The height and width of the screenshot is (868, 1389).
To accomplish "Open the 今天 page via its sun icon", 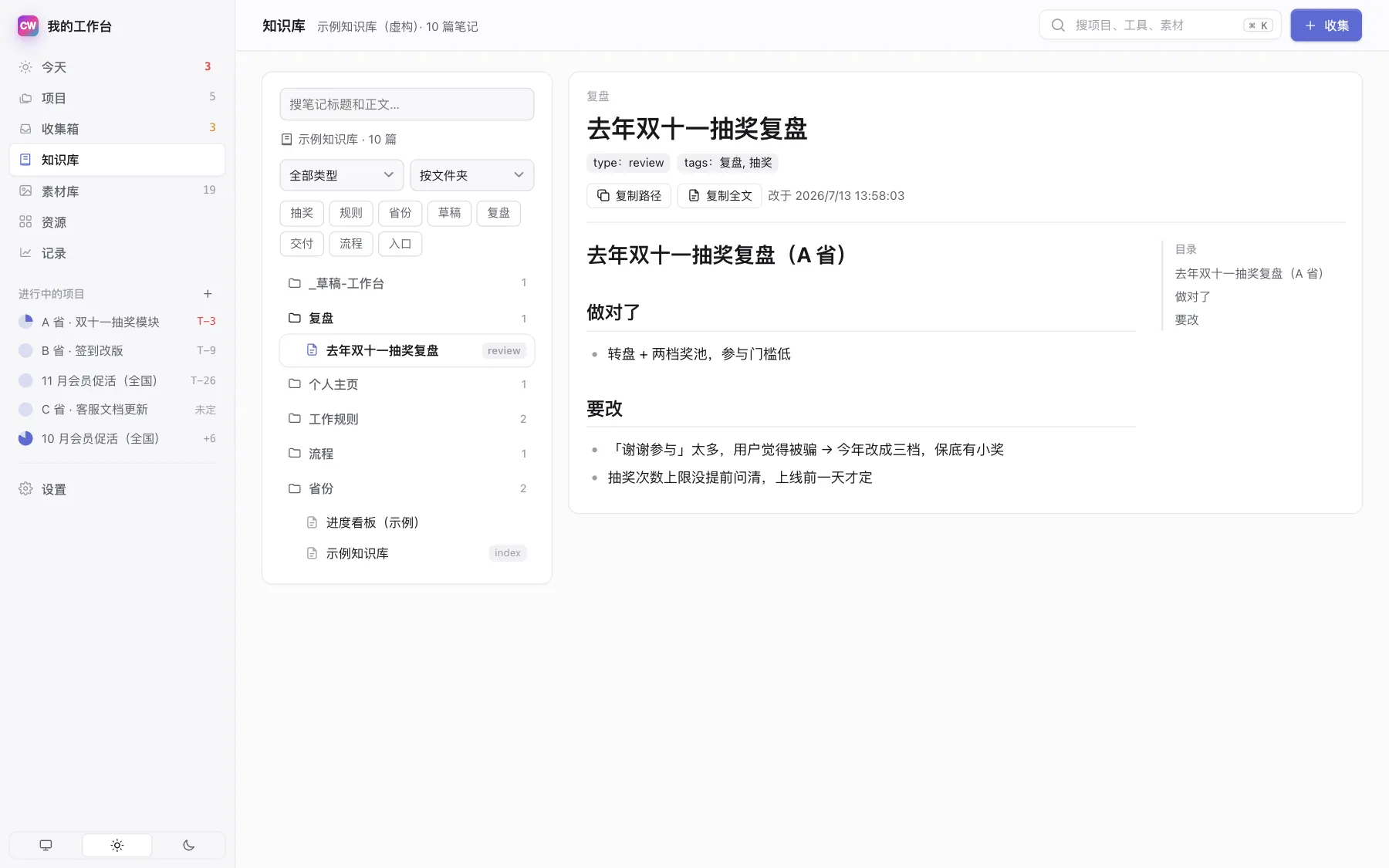I will click(25, 67).
